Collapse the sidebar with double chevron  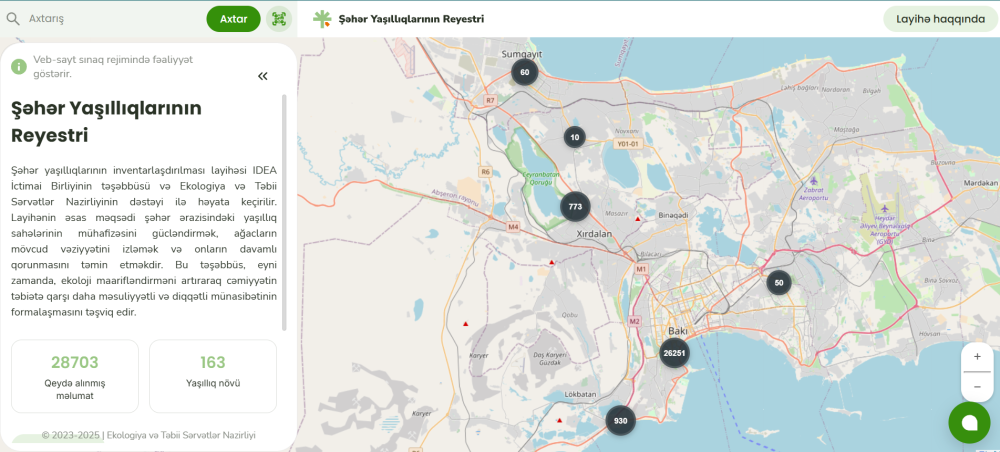[263, 76]
